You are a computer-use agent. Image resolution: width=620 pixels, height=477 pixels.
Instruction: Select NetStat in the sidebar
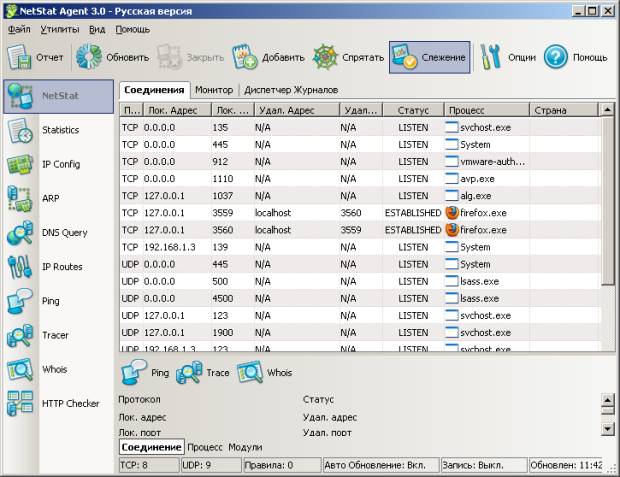(x=59, y=96)
